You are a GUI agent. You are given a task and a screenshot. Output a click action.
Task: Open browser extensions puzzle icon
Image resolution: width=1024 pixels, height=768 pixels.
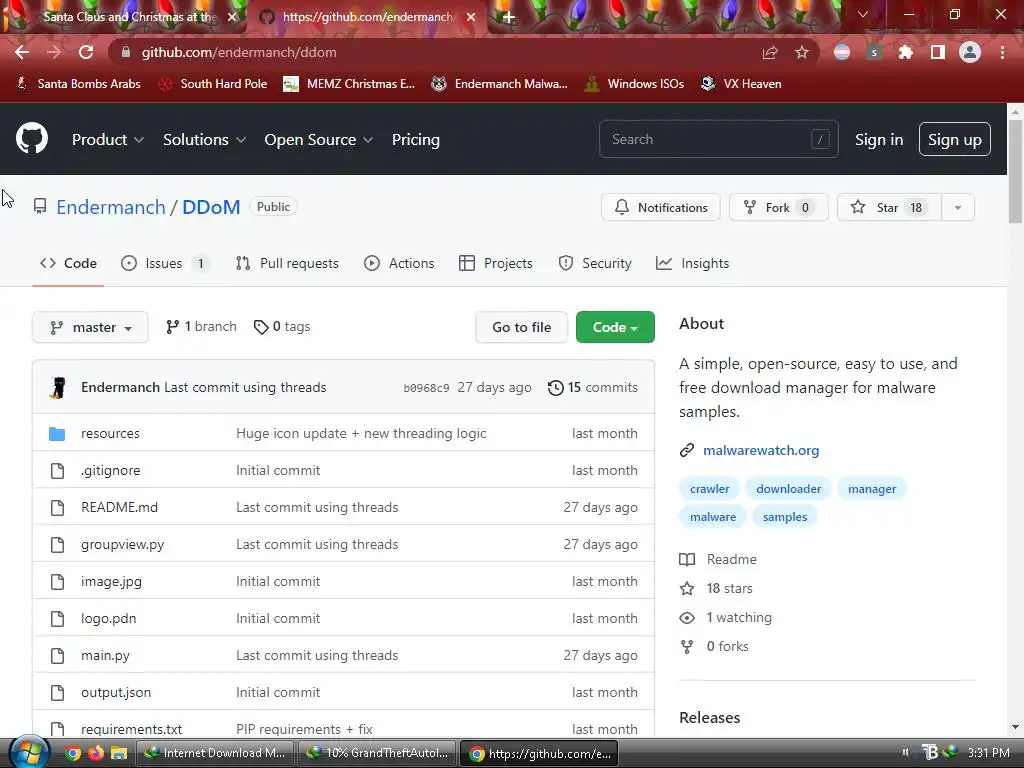pyautogui.click(x=906, y=52)
